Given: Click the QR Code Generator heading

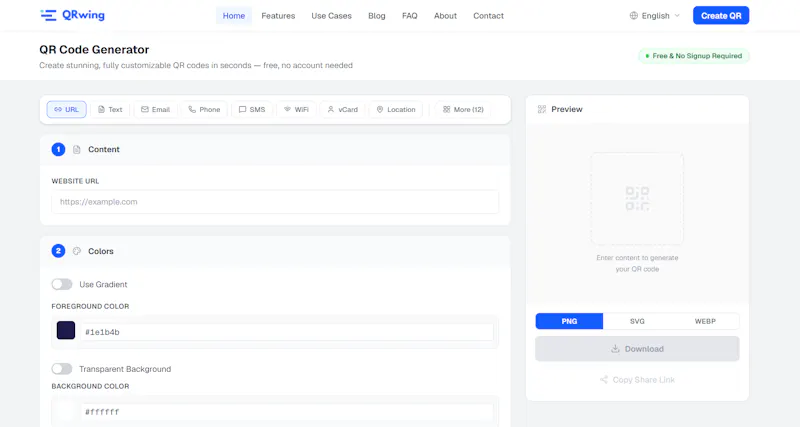Looking at the screenshot, I should 94,49.
